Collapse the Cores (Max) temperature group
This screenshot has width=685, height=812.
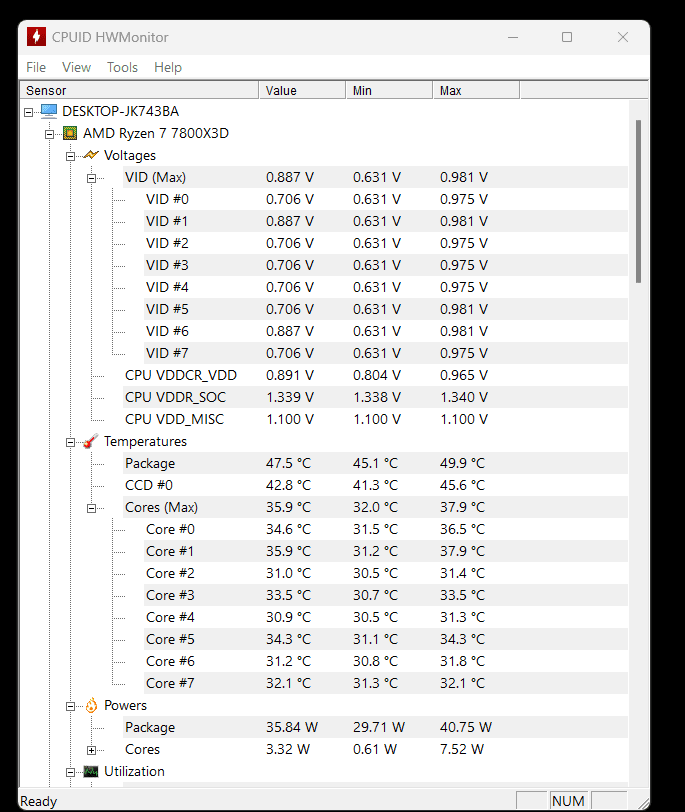[91, 509]
